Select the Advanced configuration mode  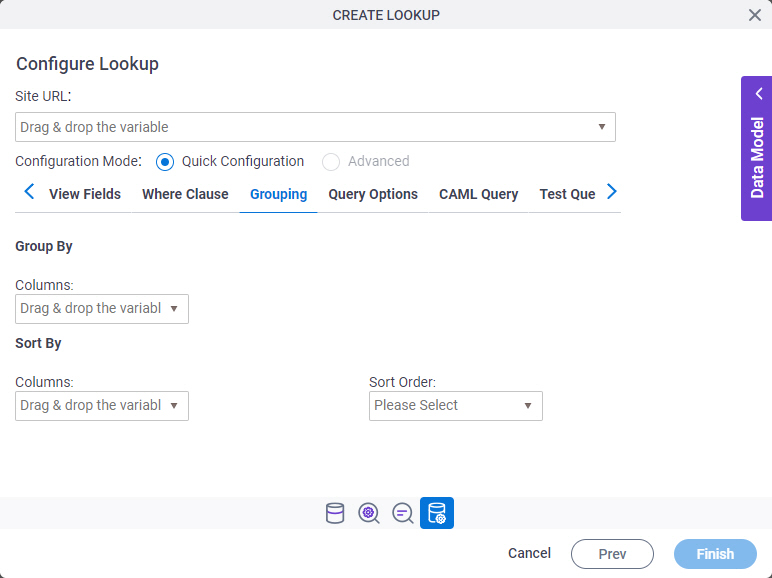coord(331,161)
